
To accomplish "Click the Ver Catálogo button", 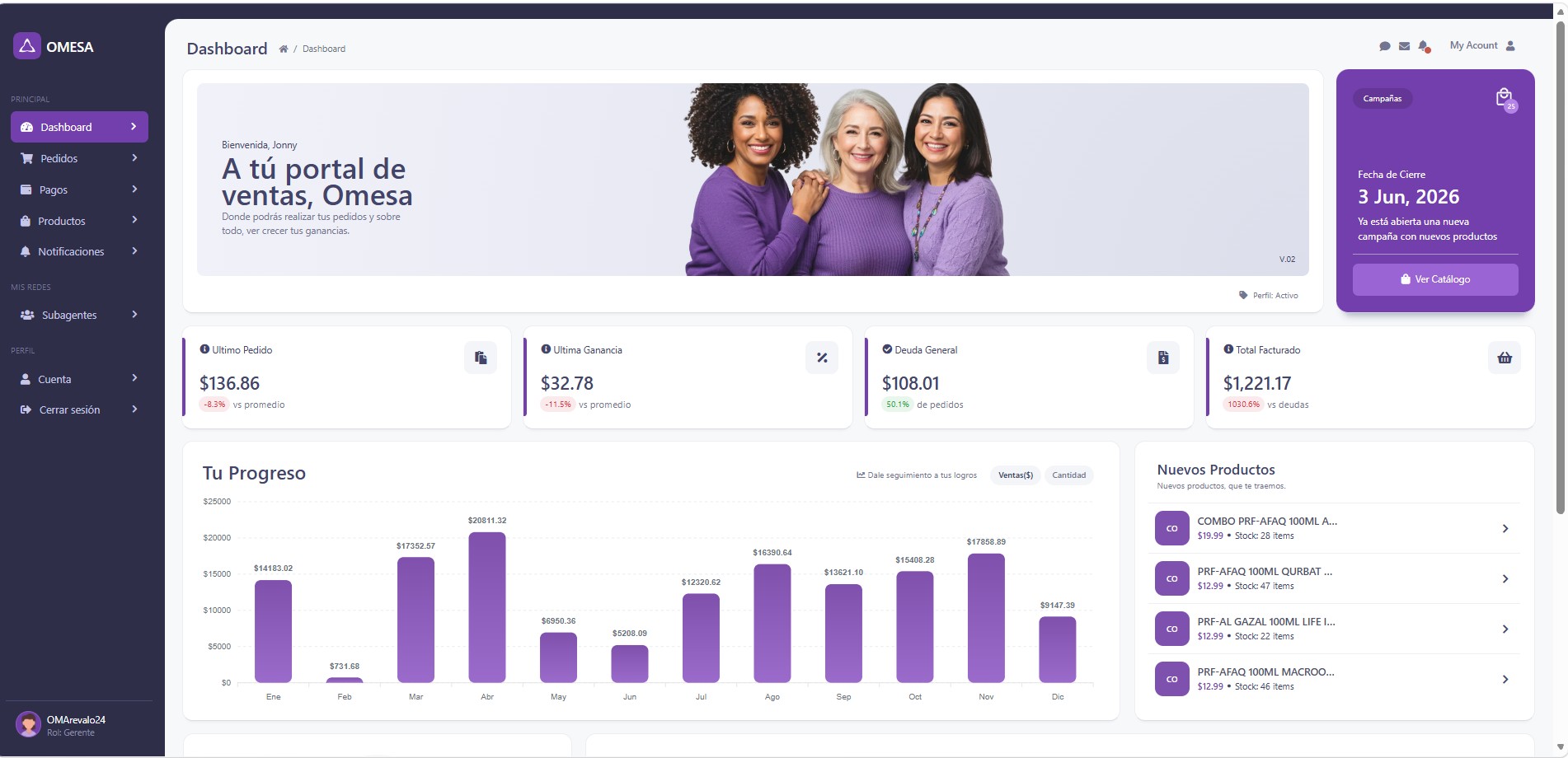I will tap(1435, 279).
